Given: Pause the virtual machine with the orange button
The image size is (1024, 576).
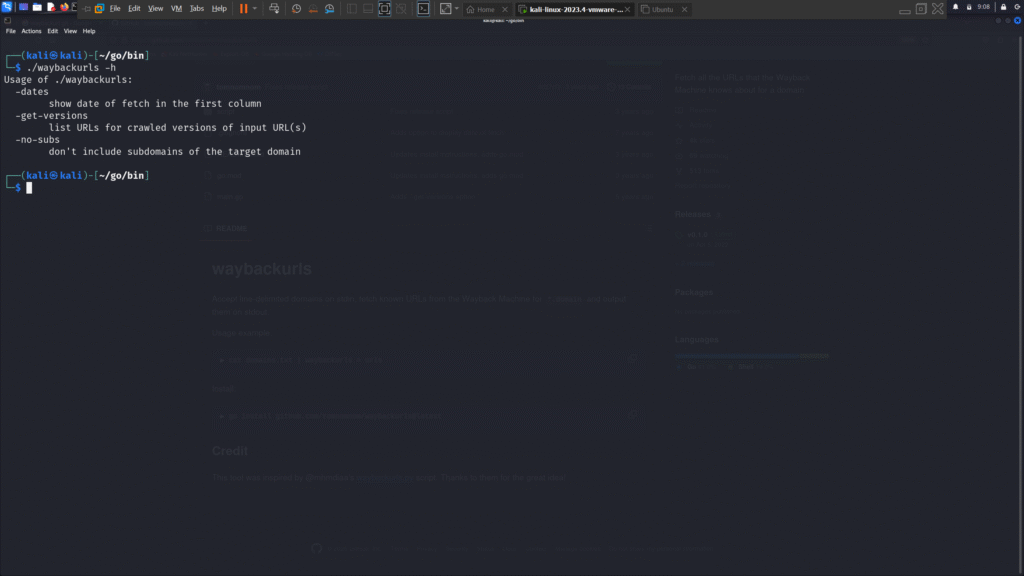Looking at the screenshot, I should (244, 8).
